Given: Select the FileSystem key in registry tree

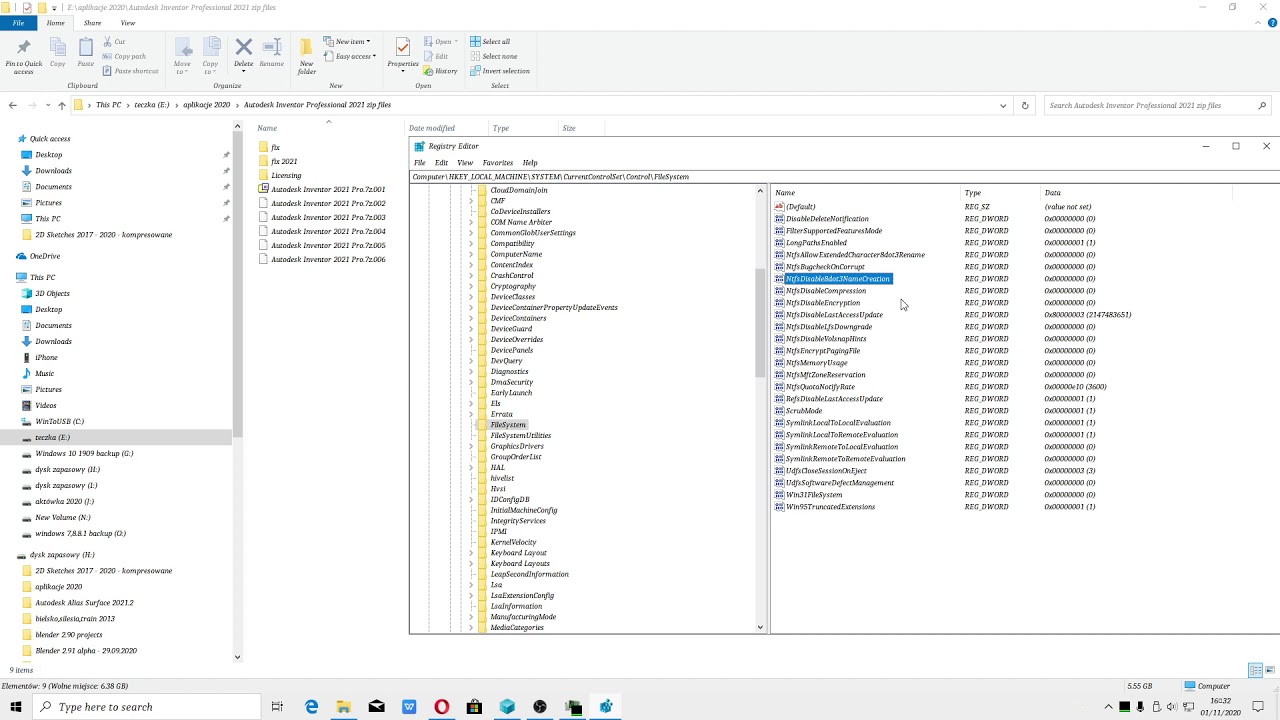Looking at the screenshot, I should 508,425.
